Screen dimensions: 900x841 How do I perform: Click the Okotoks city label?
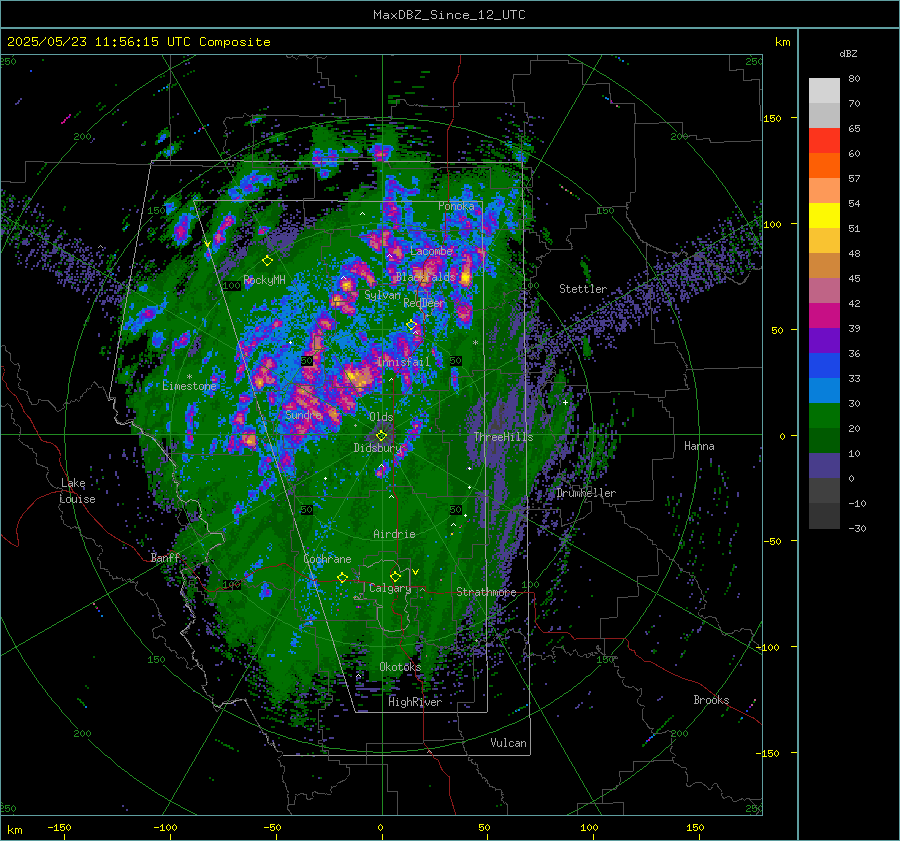tap(400, 667)
